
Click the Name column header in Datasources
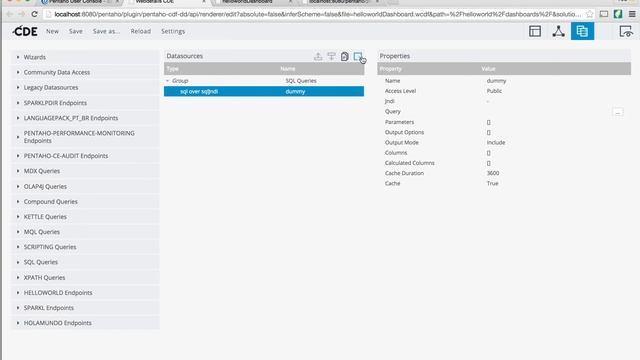click(x=288, y=69)
